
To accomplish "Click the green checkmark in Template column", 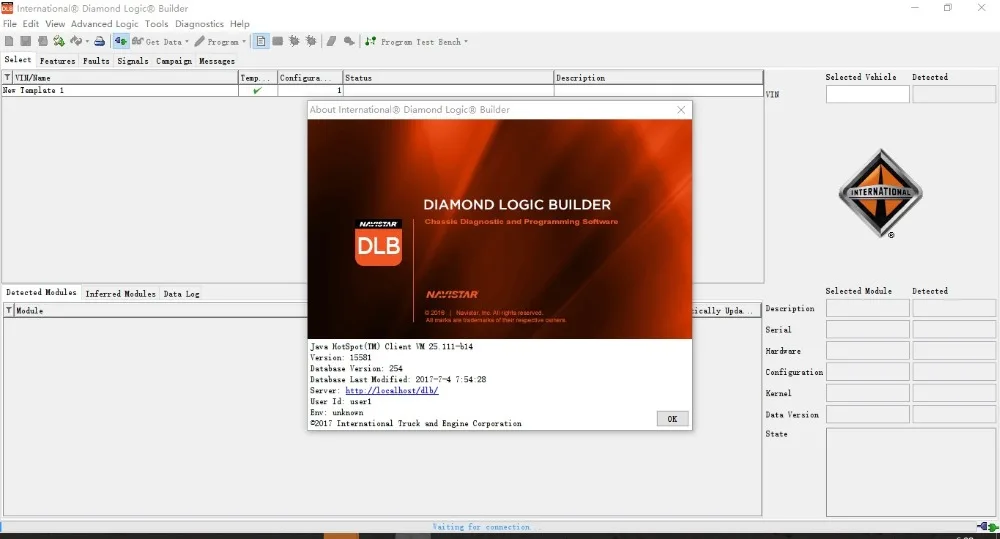I will coord(257,91).
